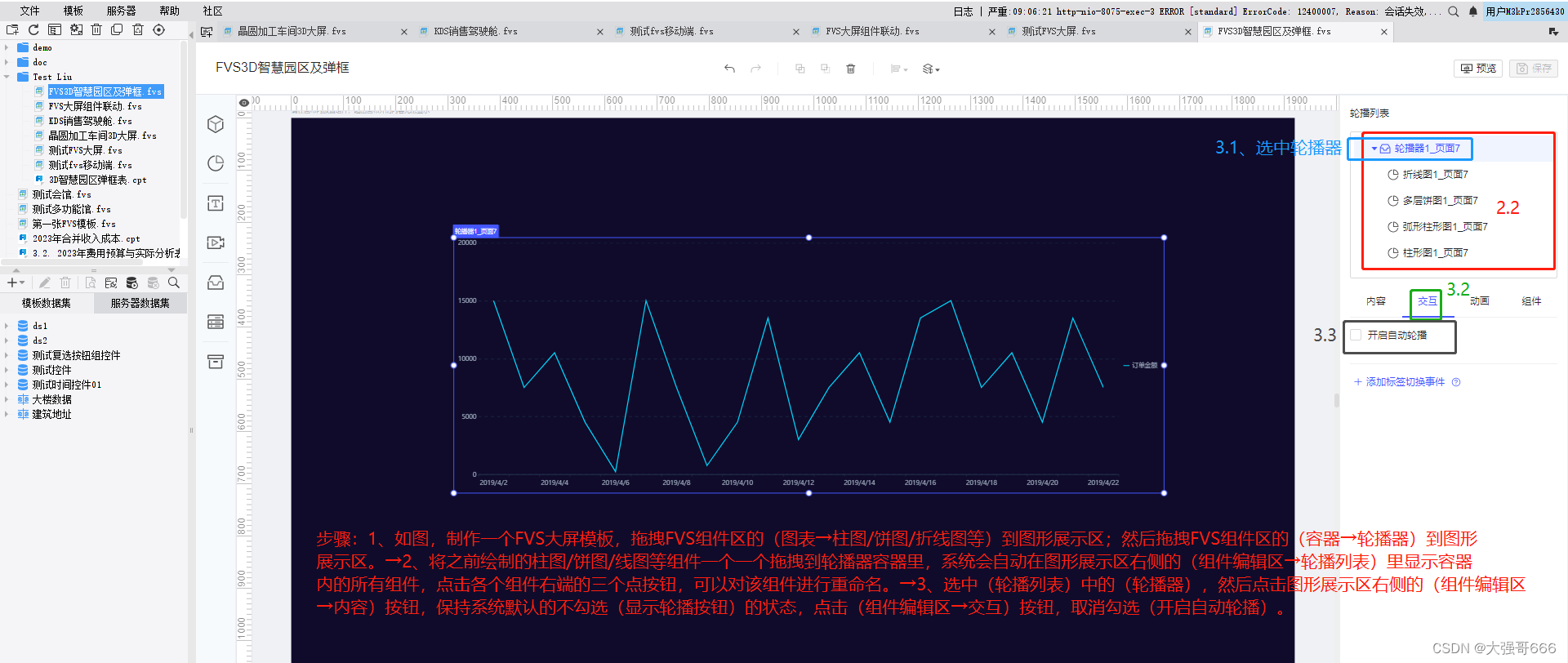Select the video media component icon
The width and height of the screenshot is (1568, 663).
(216, 243)
